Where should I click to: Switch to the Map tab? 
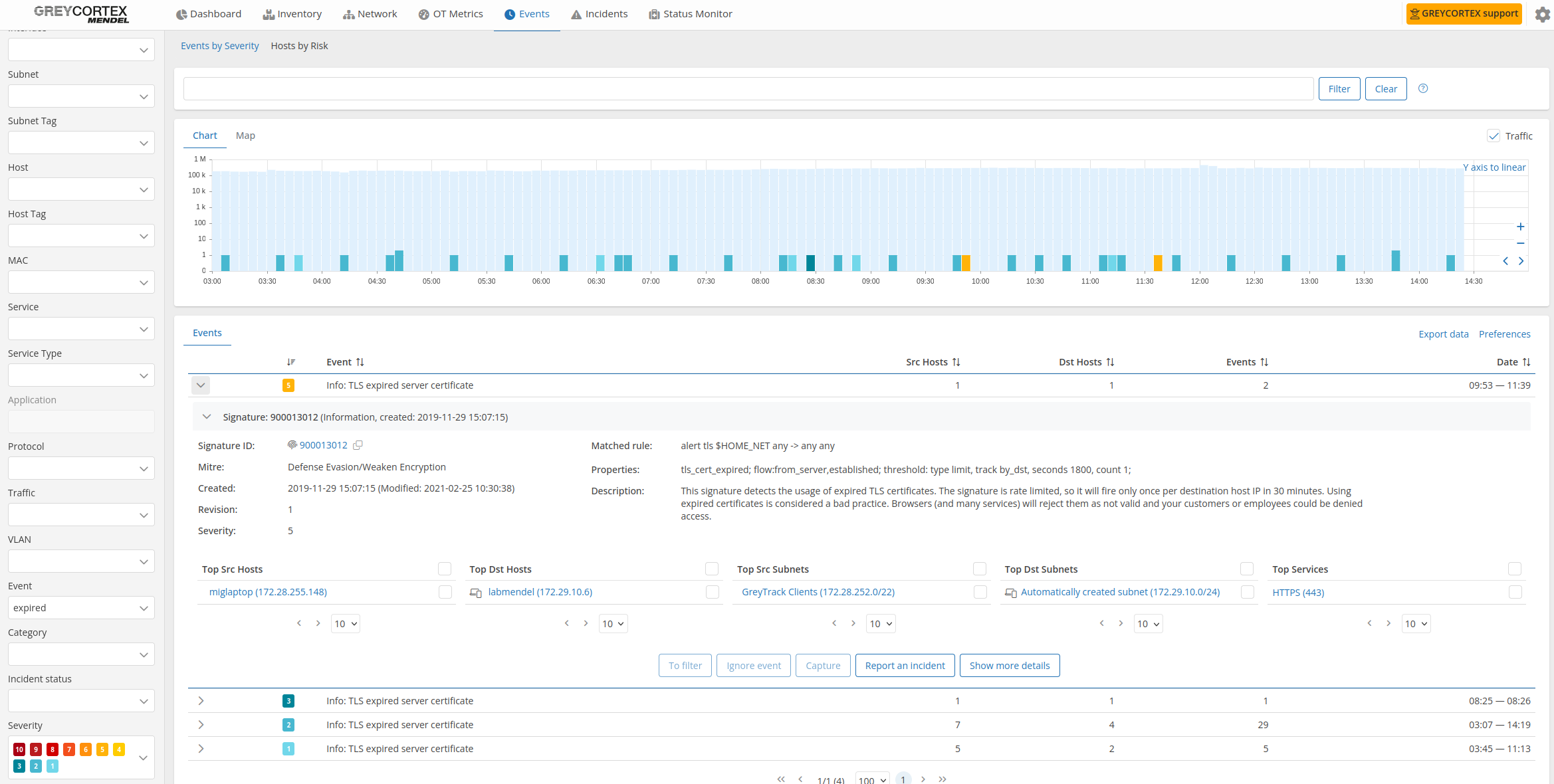(x=245, y=135)
